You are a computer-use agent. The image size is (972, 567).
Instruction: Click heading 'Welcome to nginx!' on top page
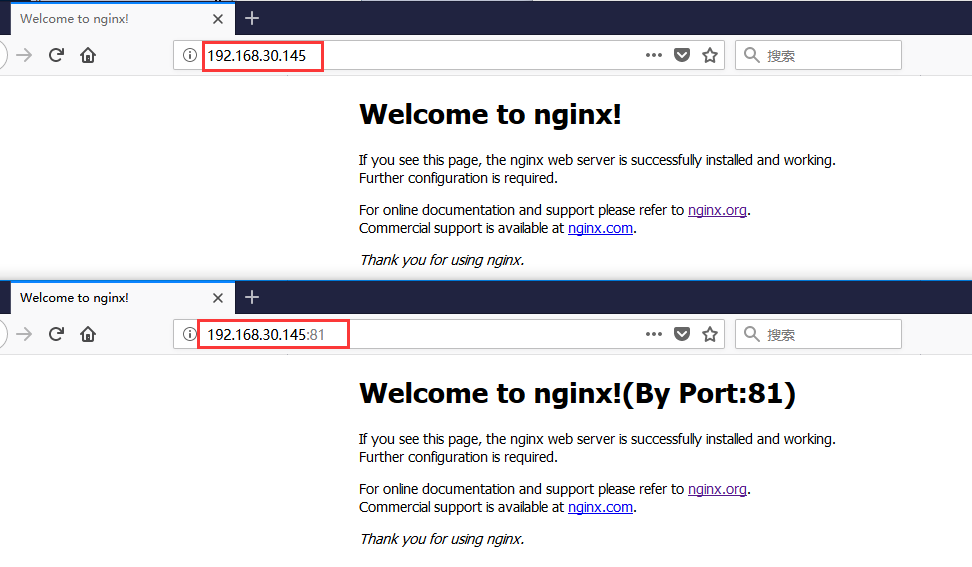pyautogui.click(x=490, y=115)
